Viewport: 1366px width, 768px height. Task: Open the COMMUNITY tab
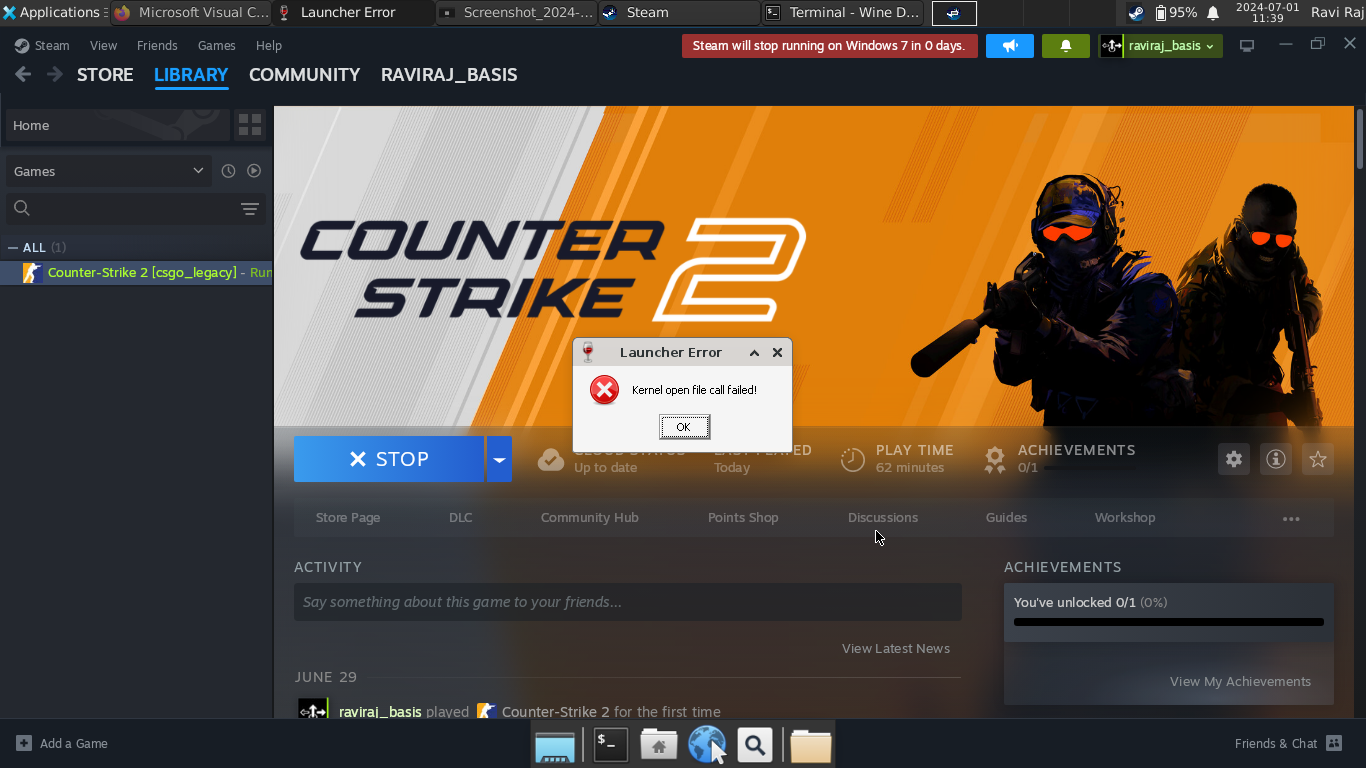(x=304, y=75)
